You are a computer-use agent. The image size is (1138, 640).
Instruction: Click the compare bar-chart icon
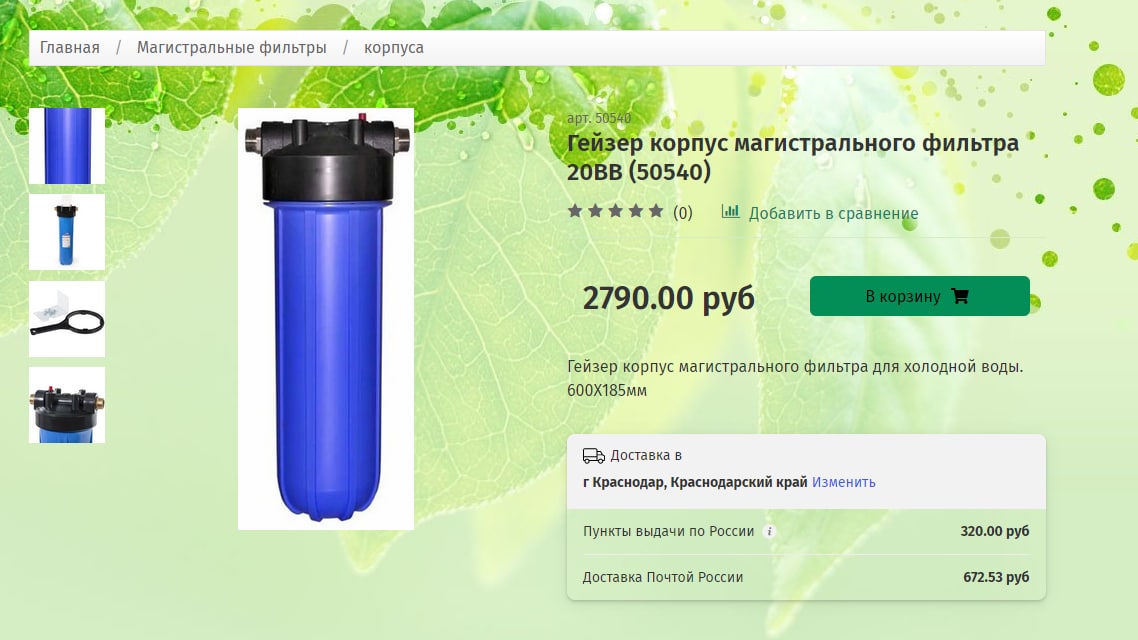point(730,211)
